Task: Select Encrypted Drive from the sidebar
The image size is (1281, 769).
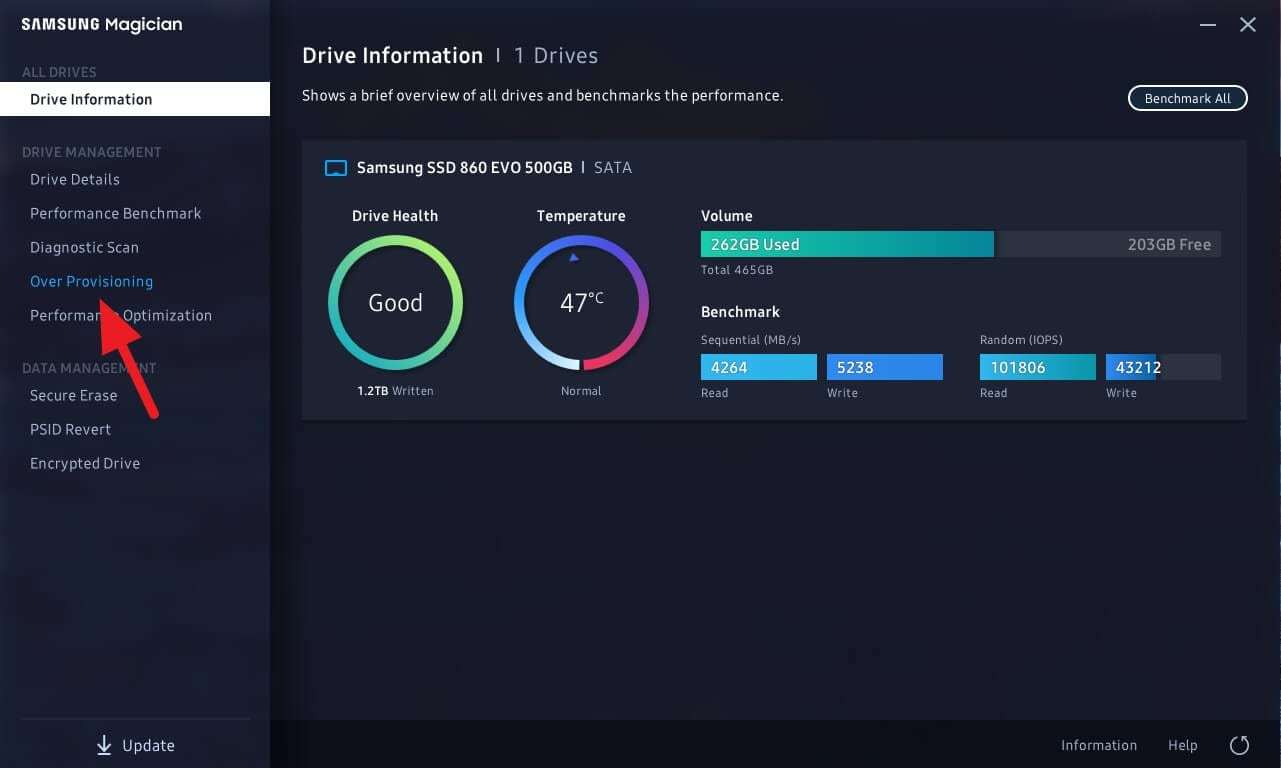Action: coord(85,463)
